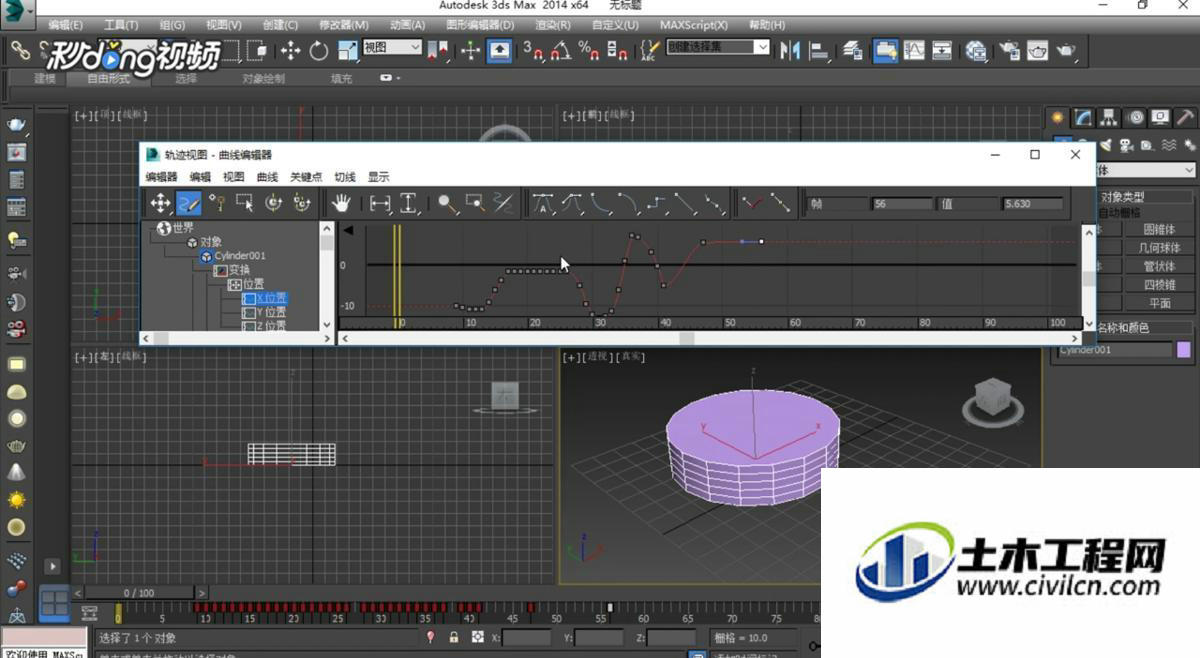Toggle Window/Crossing selection mode
The width and height of the screenshot is (1200, 658).
click(257, 50)
